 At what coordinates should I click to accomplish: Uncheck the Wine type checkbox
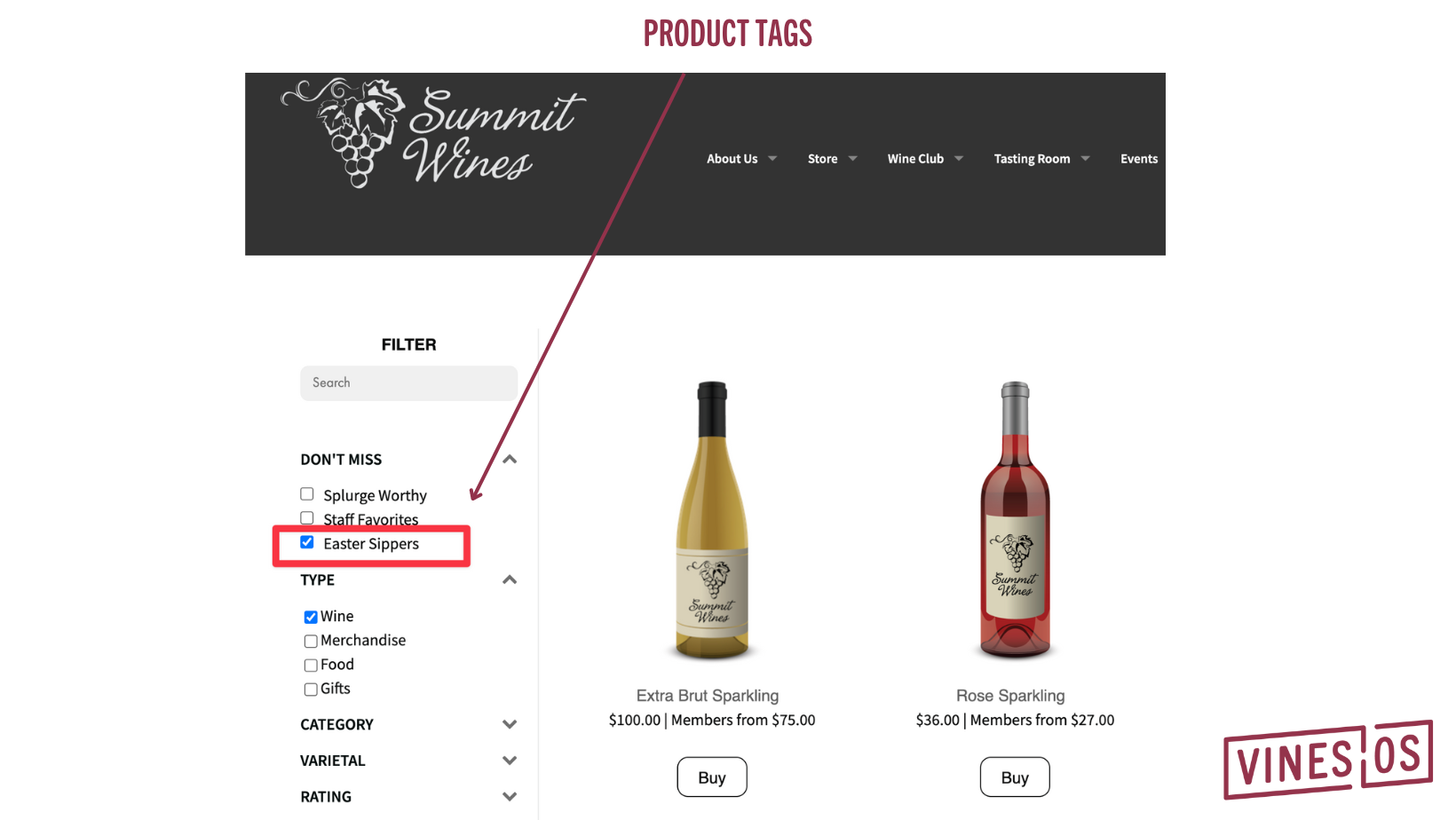pos(311,617)
